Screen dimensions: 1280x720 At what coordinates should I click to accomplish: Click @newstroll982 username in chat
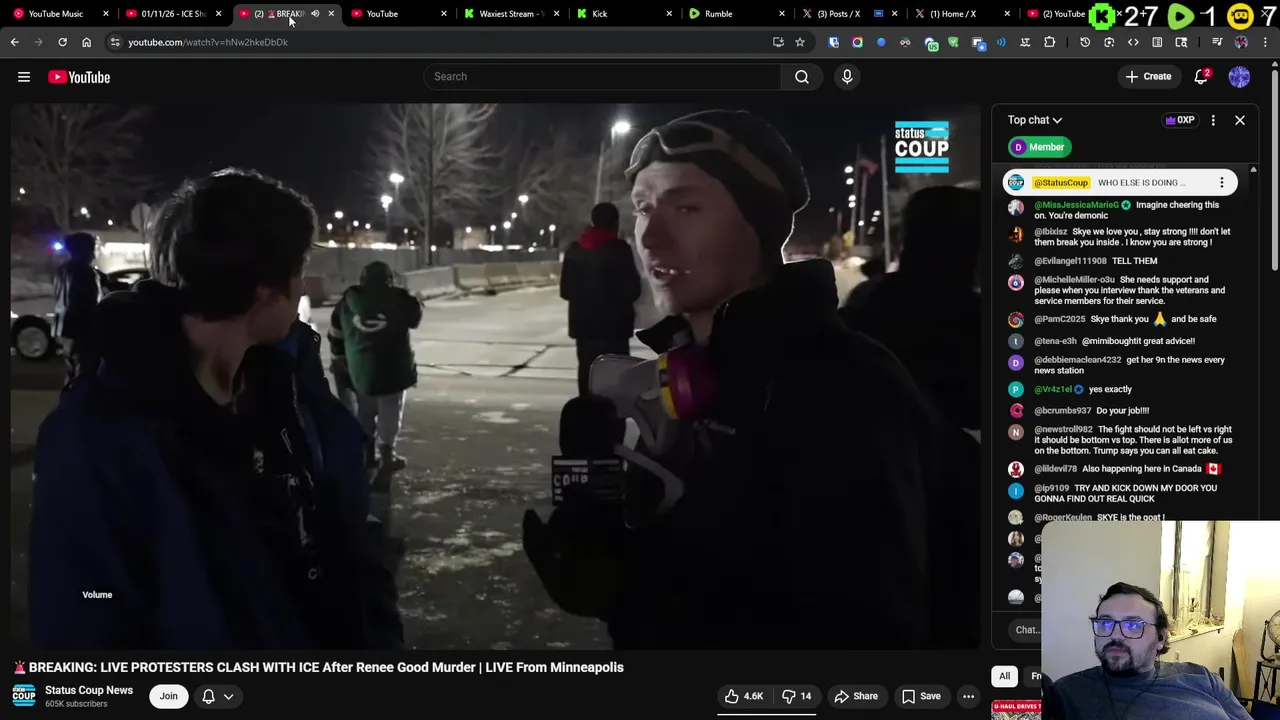[x=1063, y=429]
